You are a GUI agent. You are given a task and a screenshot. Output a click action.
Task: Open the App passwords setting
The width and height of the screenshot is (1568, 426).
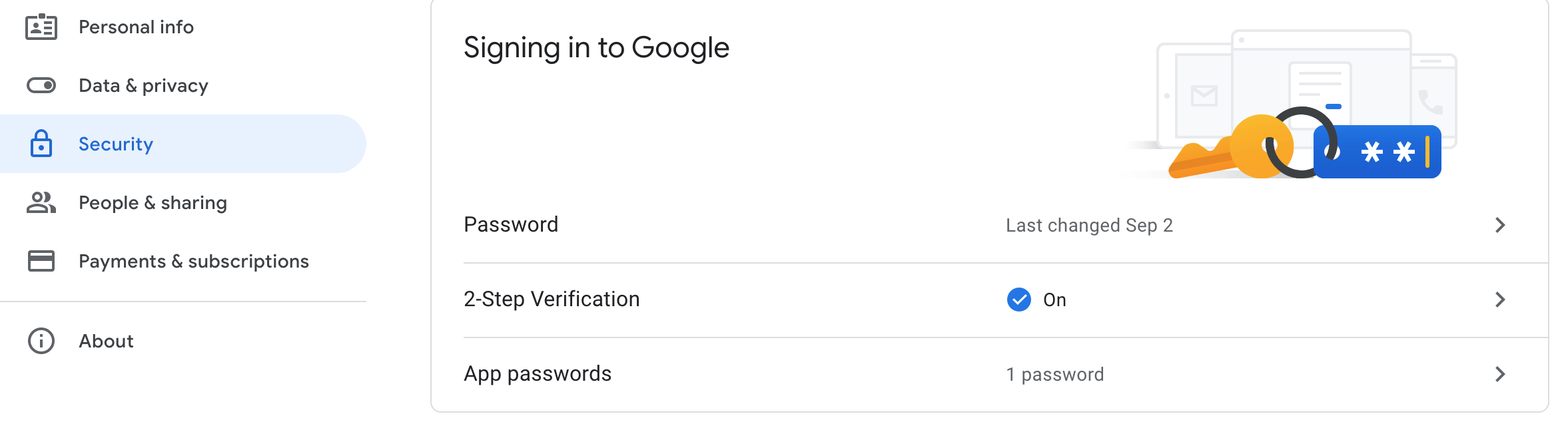538,374
